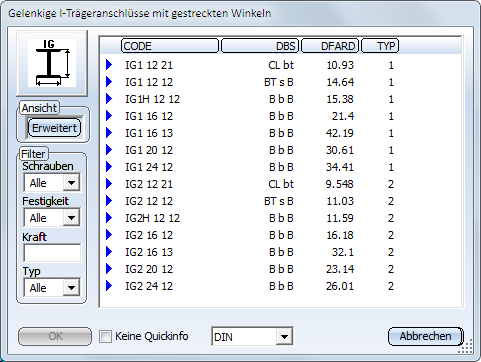
Task: Click blue arrow beside IG1 16 13
Action: point(109,133)
